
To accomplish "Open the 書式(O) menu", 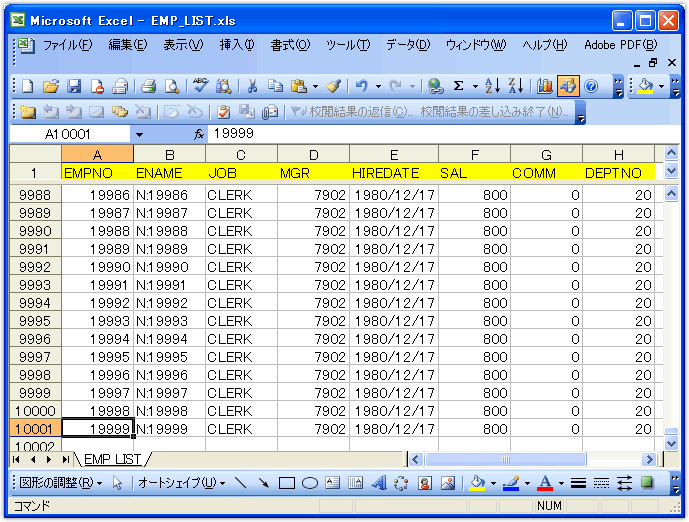I will (x=290, y=45).
